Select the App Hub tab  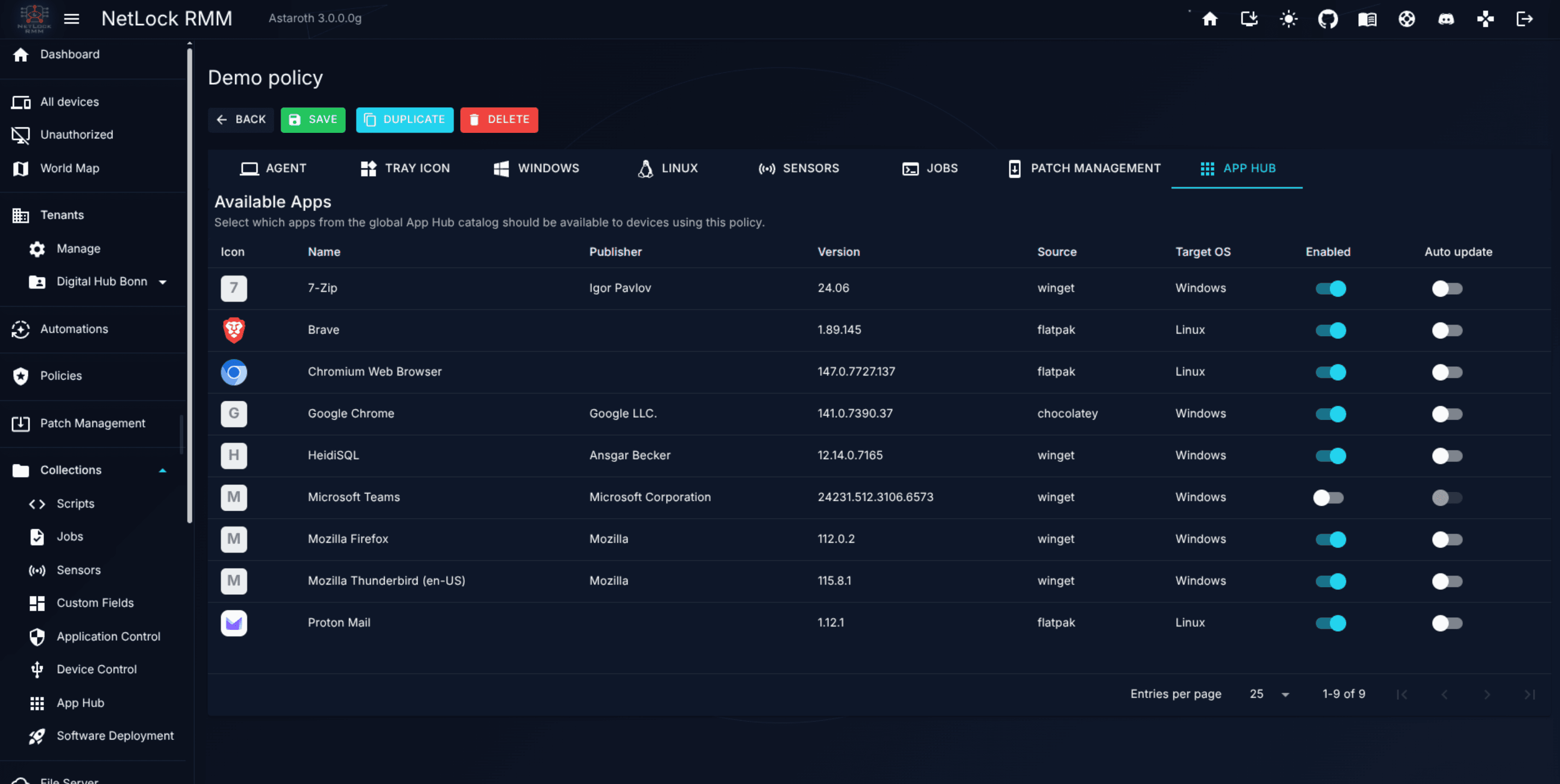pos(1237,168)
